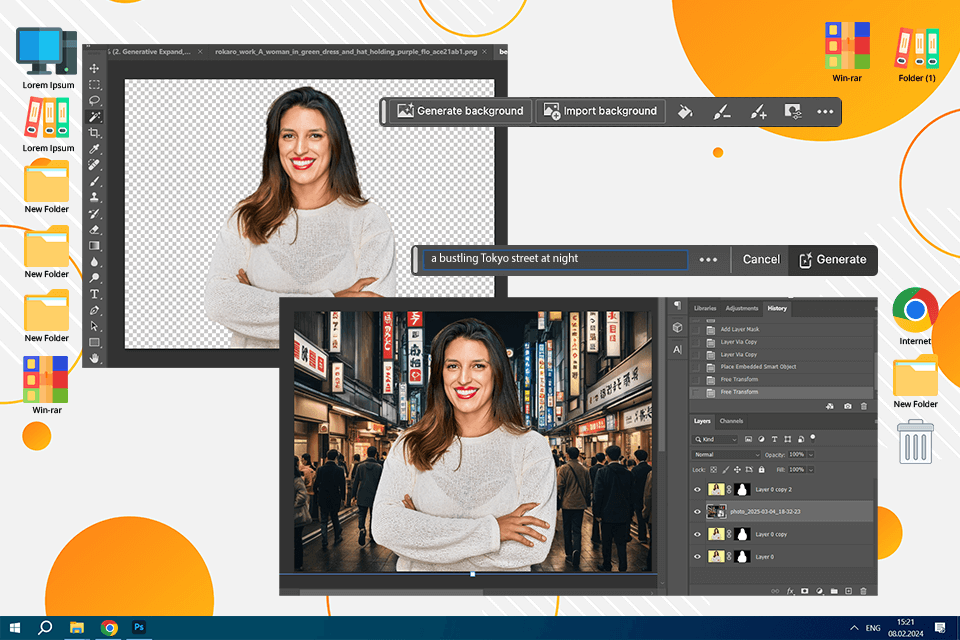Select the Layer 0 copy 2 mask thumbnail

tap(743, 489)
